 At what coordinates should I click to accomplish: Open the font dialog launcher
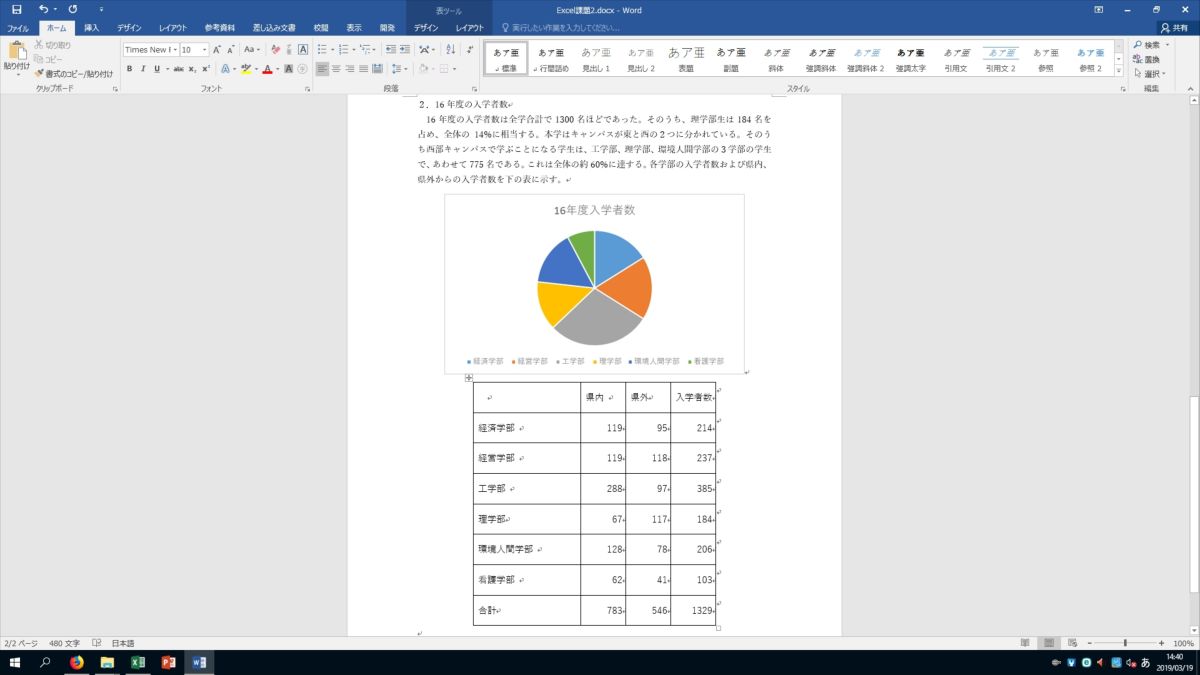309,89
